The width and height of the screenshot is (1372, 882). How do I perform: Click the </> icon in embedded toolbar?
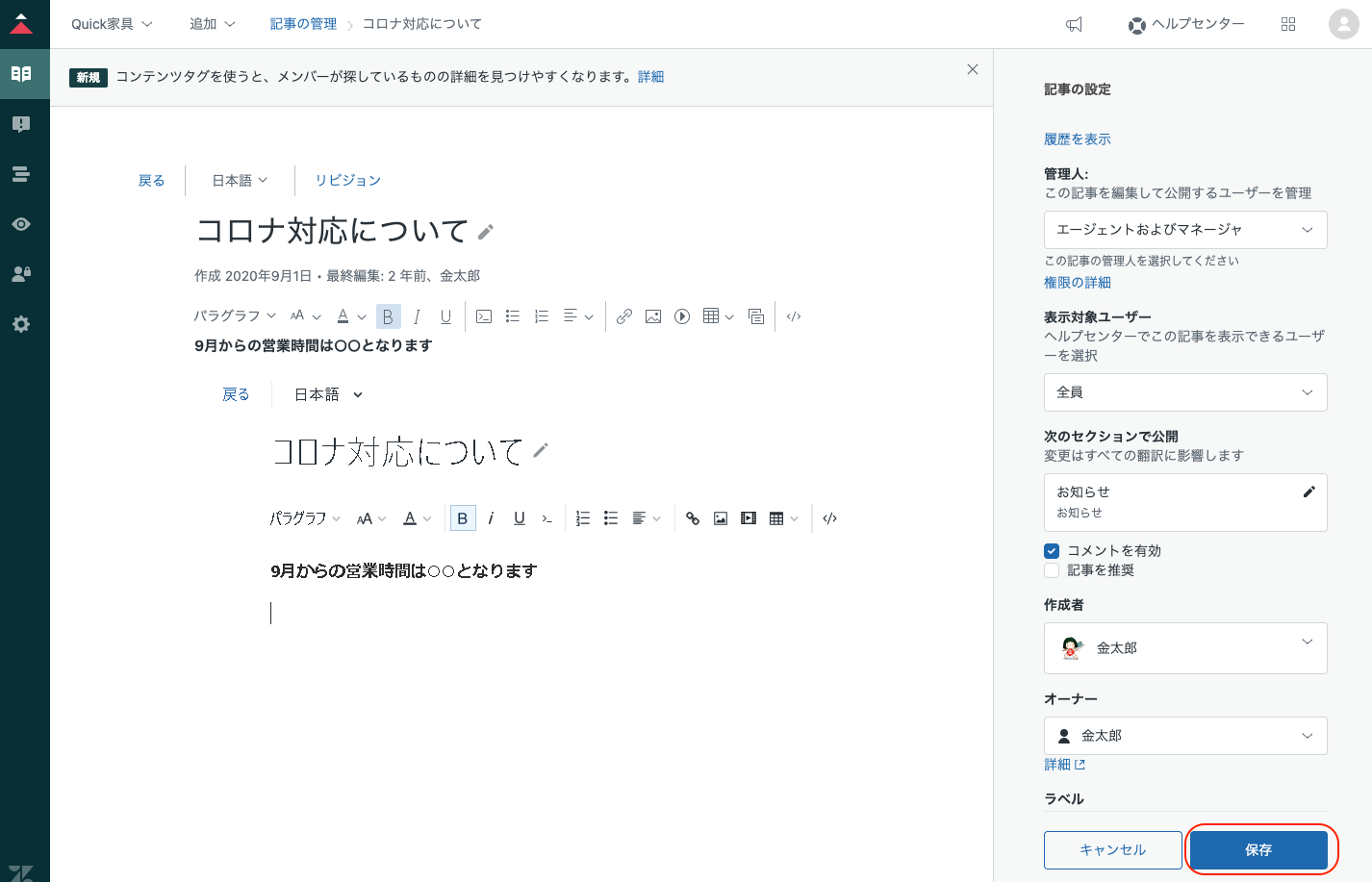[x=830, y=518]
